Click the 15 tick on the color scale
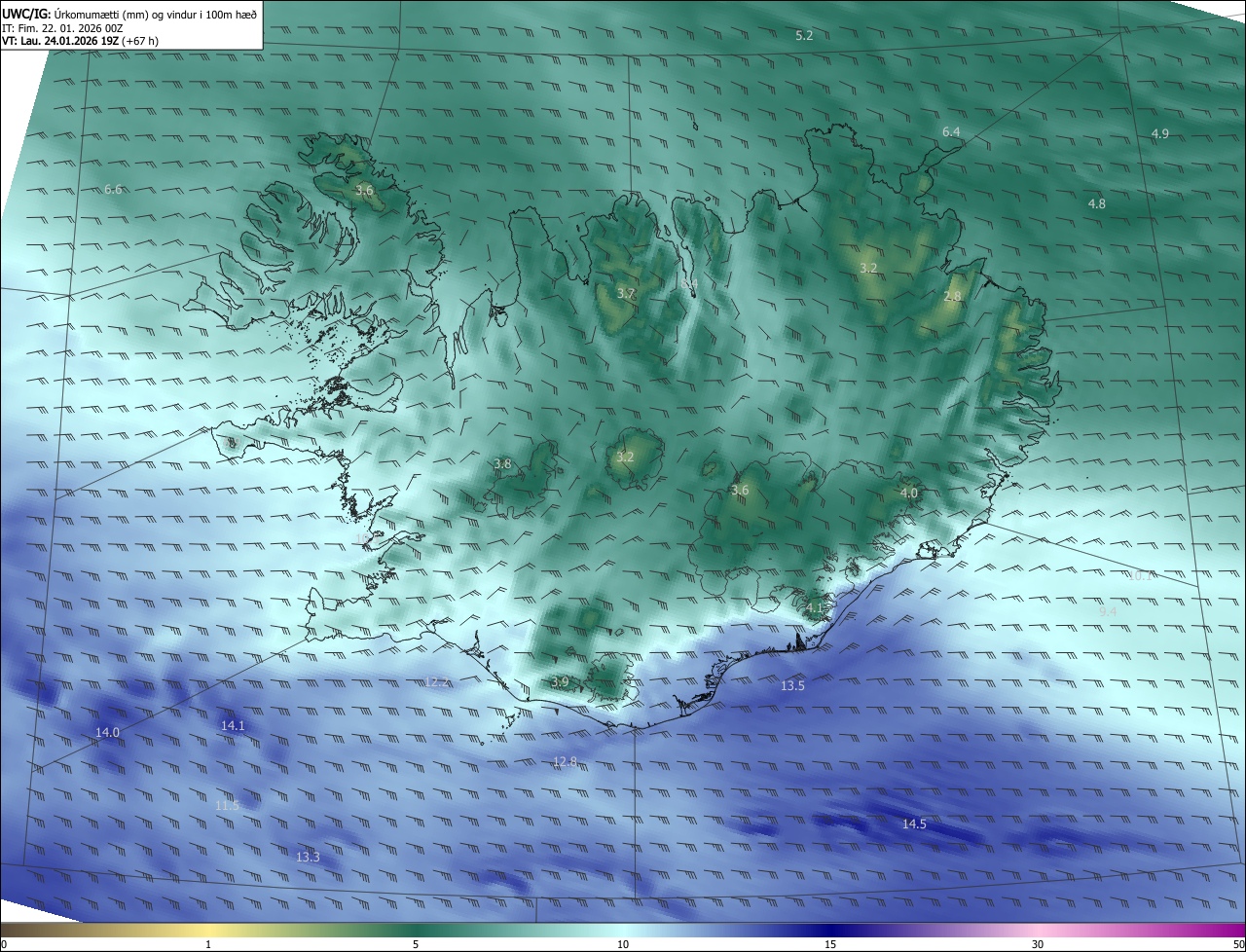The image size is (1246, 952). point(830,944)
